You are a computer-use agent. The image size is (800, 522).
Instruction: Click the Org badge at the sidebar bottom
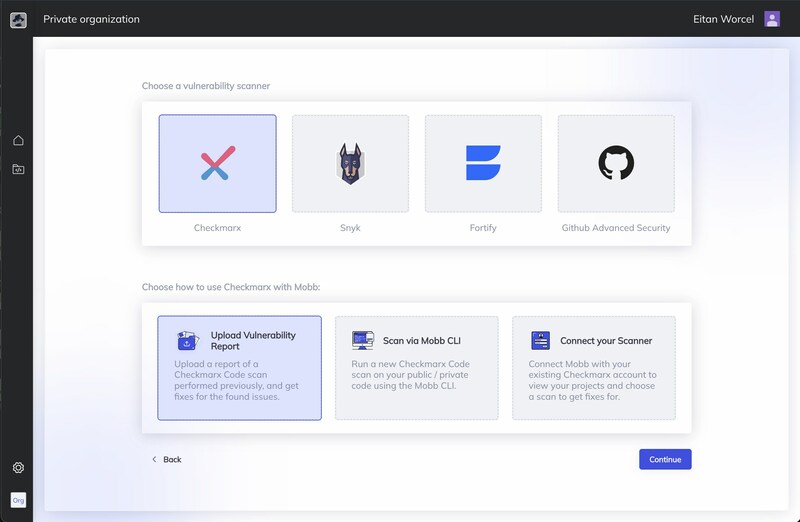[x=18, y=500]
